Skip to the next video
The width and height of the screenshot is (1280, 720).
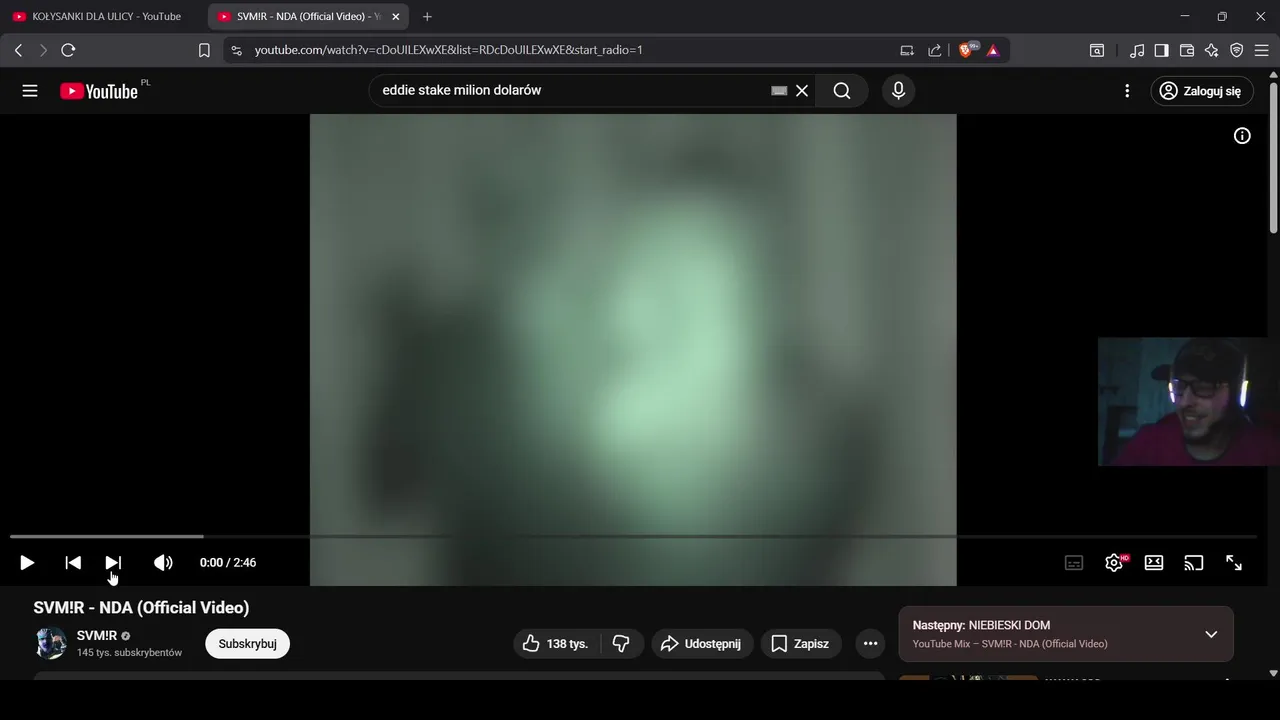click(113, 563)
